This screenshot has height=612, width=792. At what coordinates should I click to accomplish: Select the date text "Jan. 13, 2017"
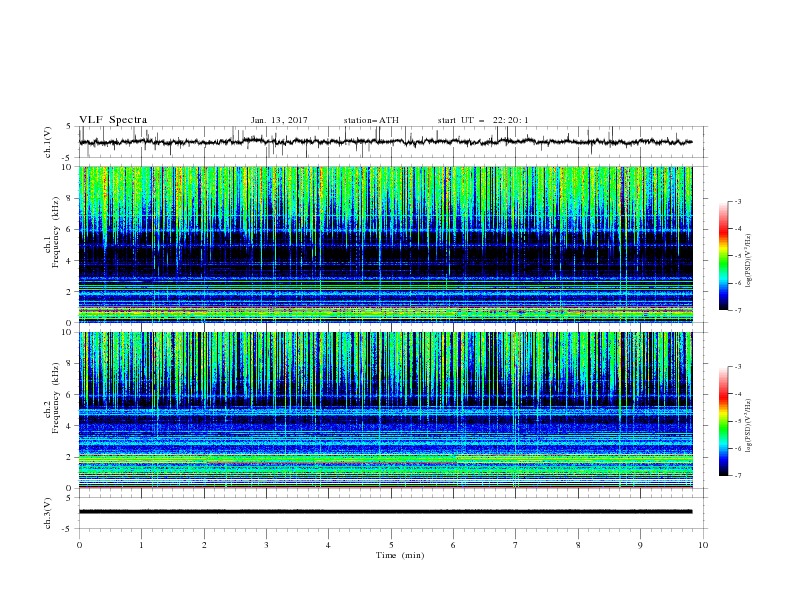279,120
